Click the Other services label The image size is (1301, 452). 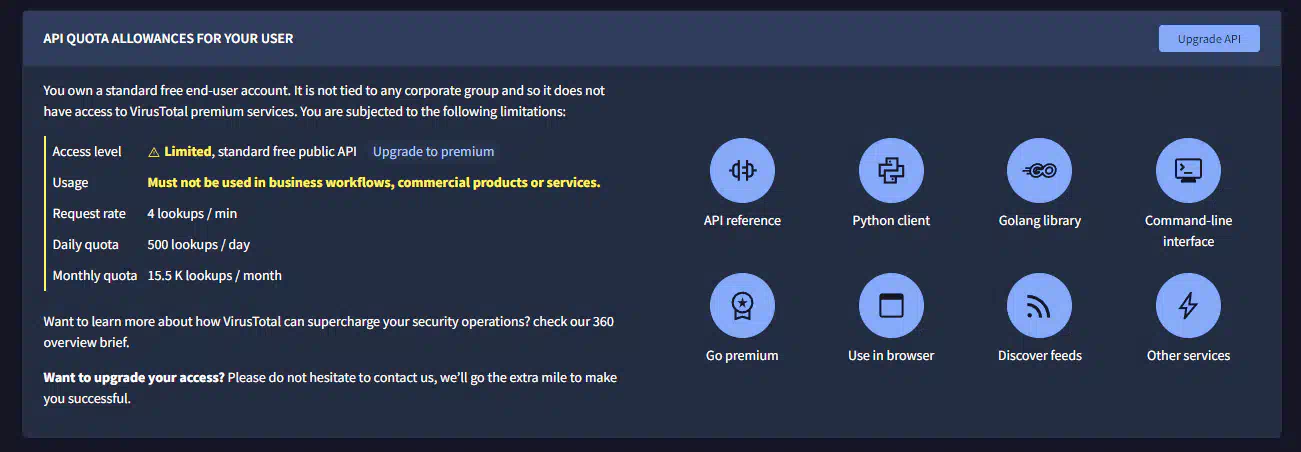(x=1188, y=355)
